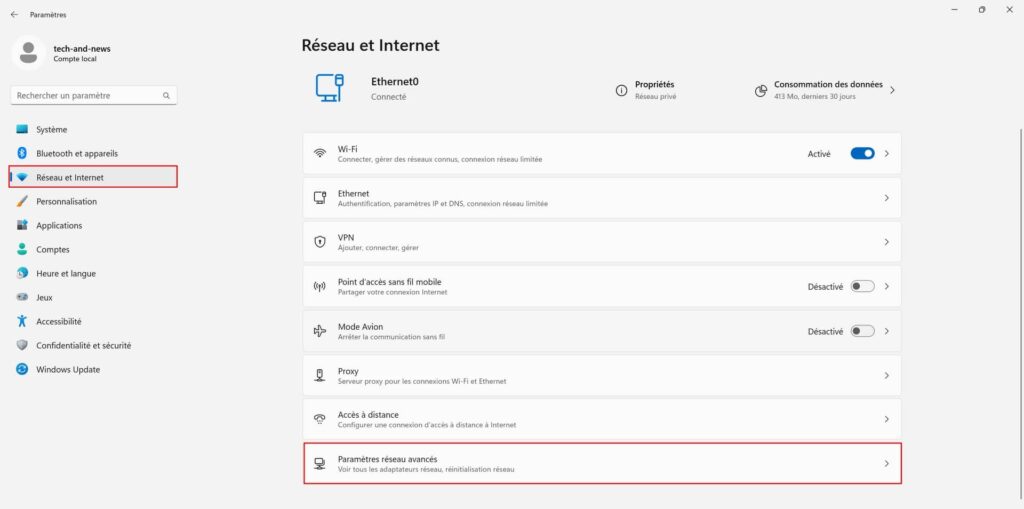Expand the Mode Avion row chevron

pos(886,331)
